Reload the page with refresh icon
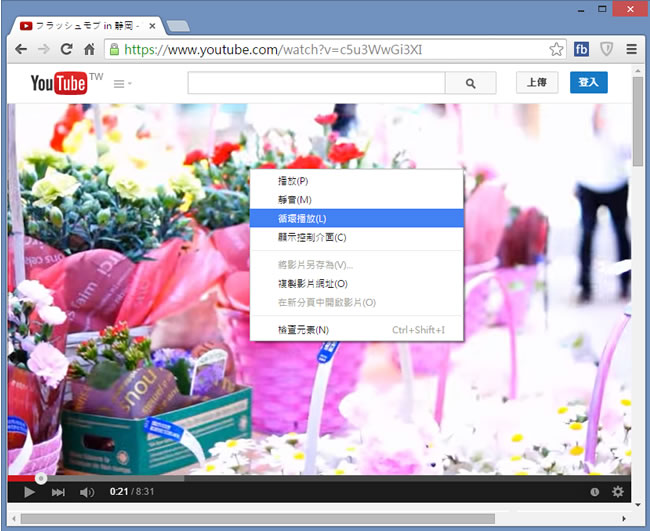The width and height of the screenshot is (650, 531). point(67,48)
